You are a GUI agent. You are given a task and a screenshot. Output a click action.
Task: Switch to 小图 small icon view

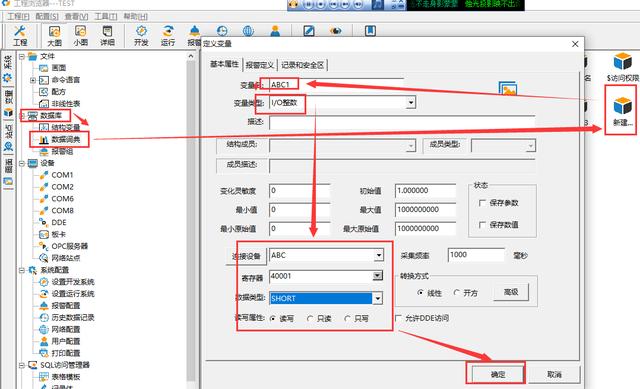[80, 35]
